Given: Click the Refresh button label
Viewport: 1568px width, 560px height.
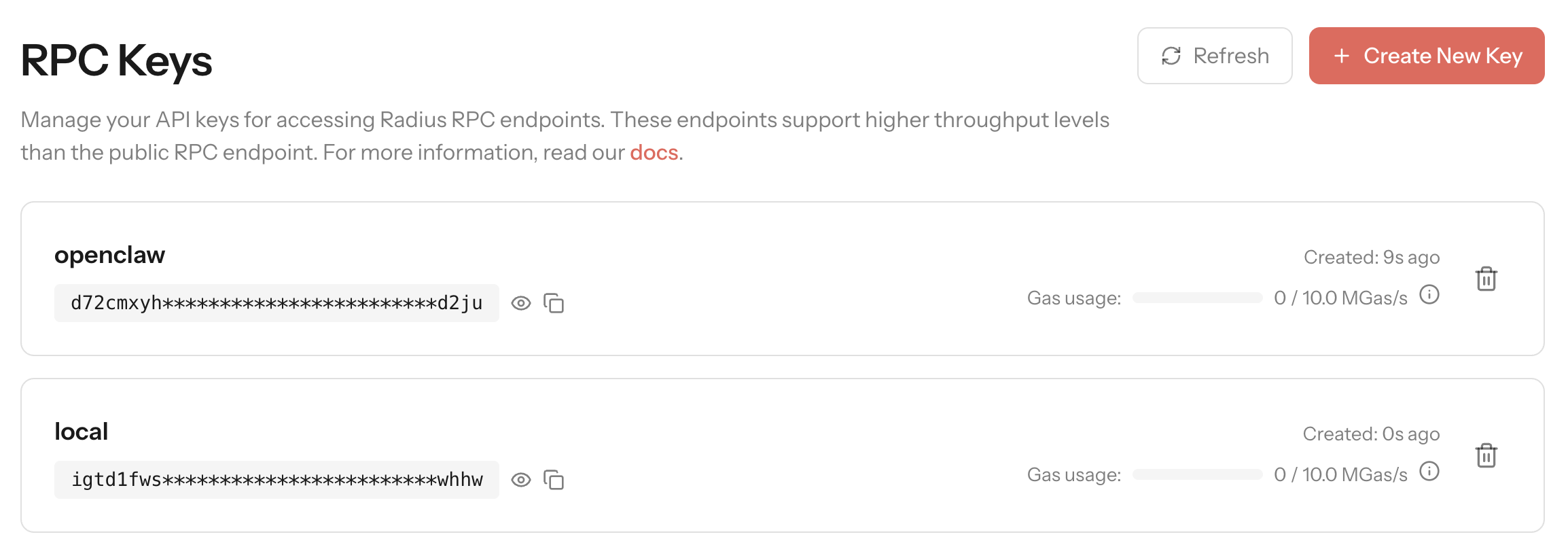Looking at the screenshot, I should 1231,56.
